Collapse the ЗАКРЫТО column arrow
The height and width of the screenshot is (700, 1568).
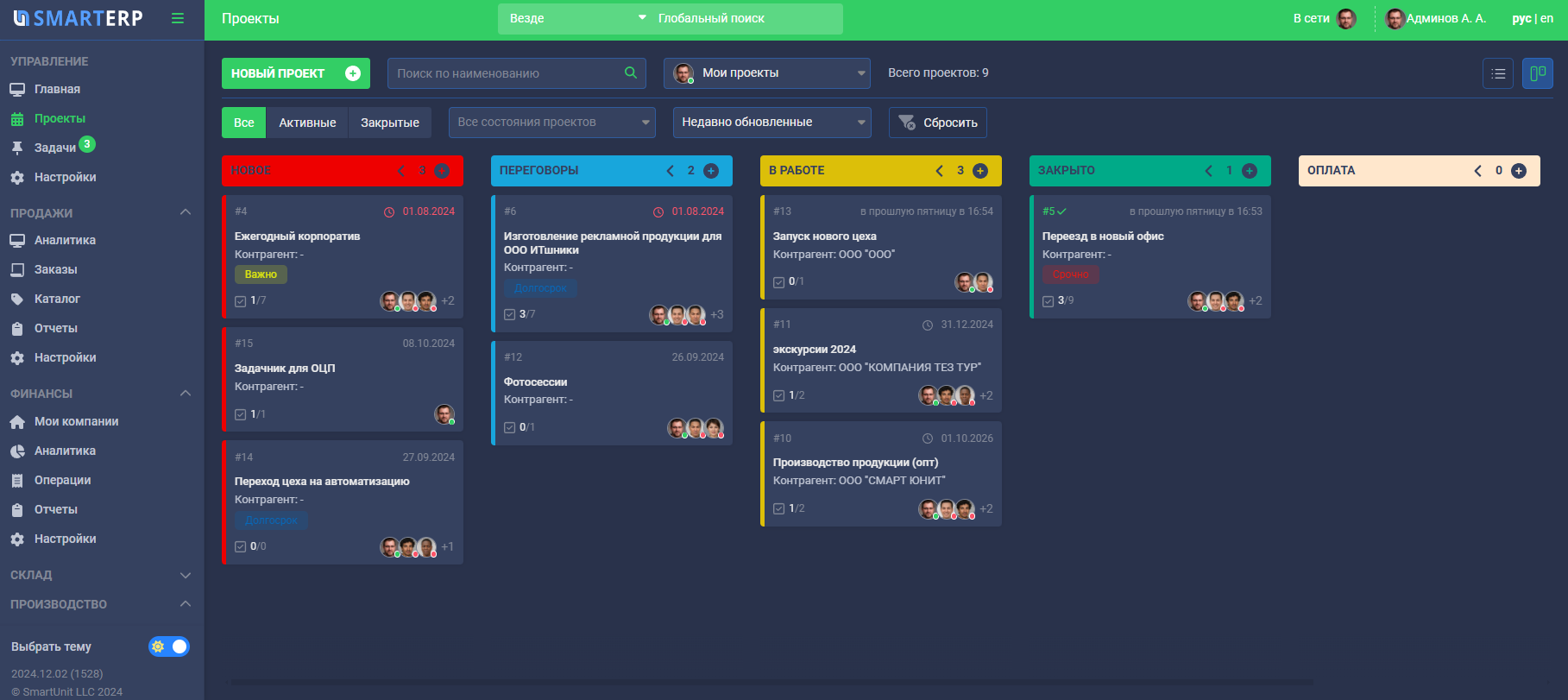click(x=1209, y=171)
